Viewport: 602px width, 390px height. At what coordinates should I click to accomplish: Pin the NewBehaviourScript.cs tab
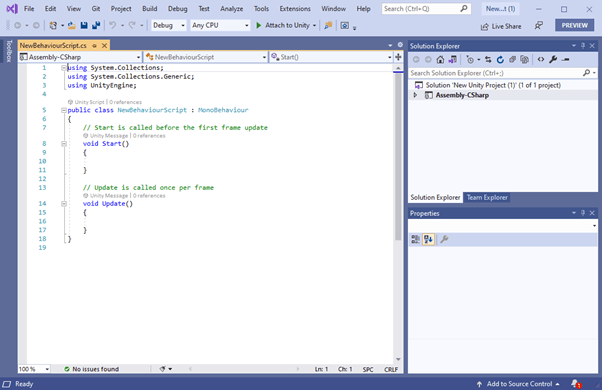[x=94, y=46]
